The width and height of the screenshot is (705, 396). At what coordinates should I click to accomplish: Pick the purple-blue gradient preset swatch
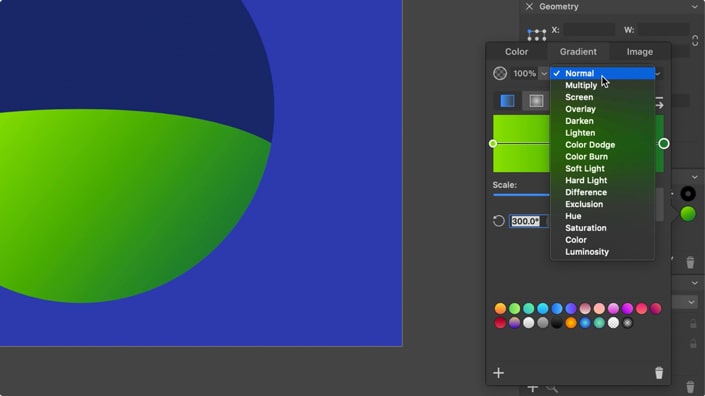coord(571,308)
